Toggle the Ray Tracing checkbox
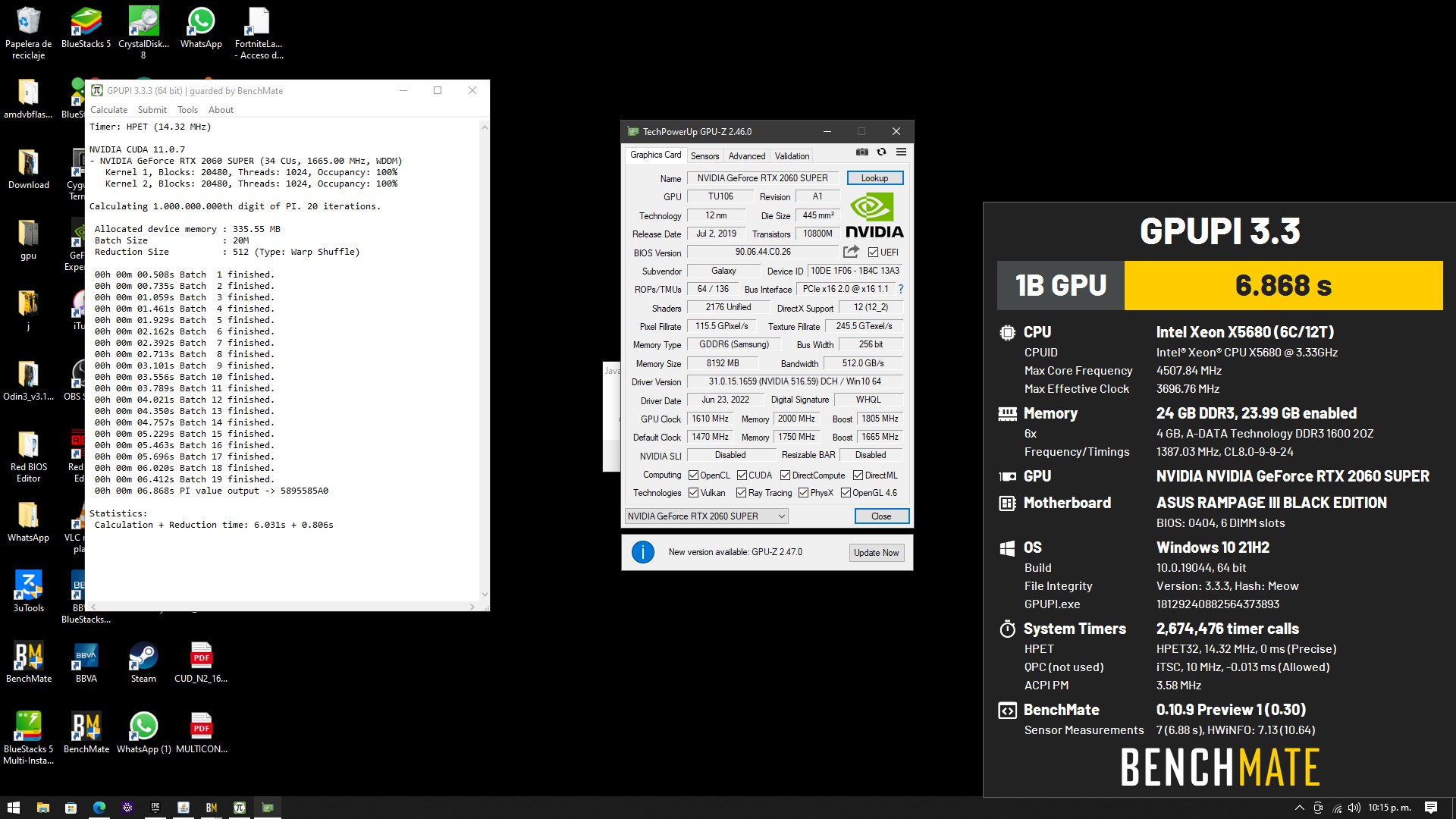The width and height of the screenshot is (1456, 819). 742,493
